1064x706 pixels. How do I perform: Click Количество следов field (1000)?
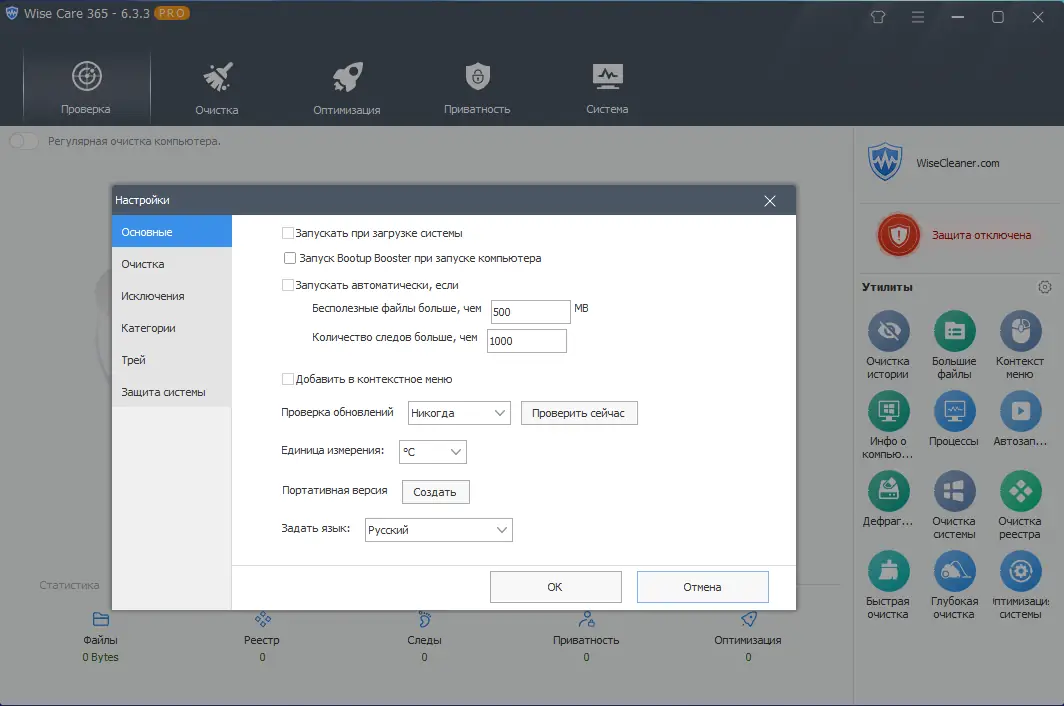click(527, 341)
